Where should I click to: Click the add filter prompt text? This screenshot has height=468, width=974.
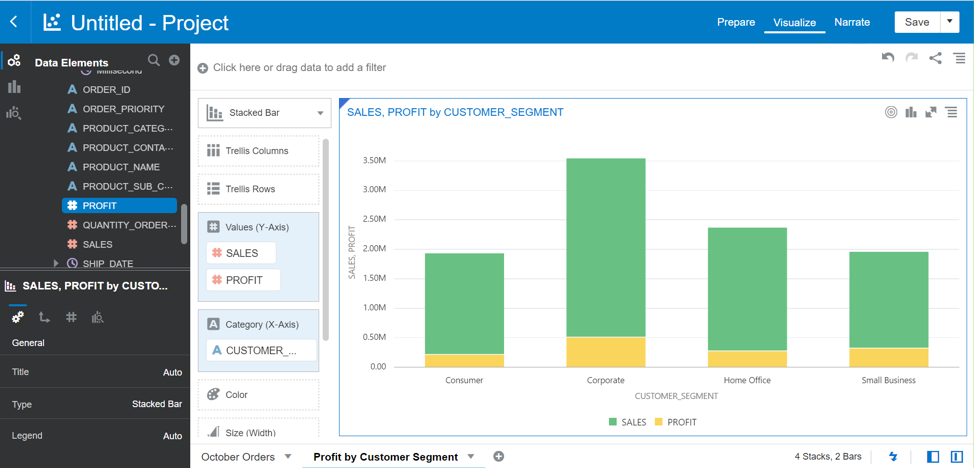pos(299,68)
